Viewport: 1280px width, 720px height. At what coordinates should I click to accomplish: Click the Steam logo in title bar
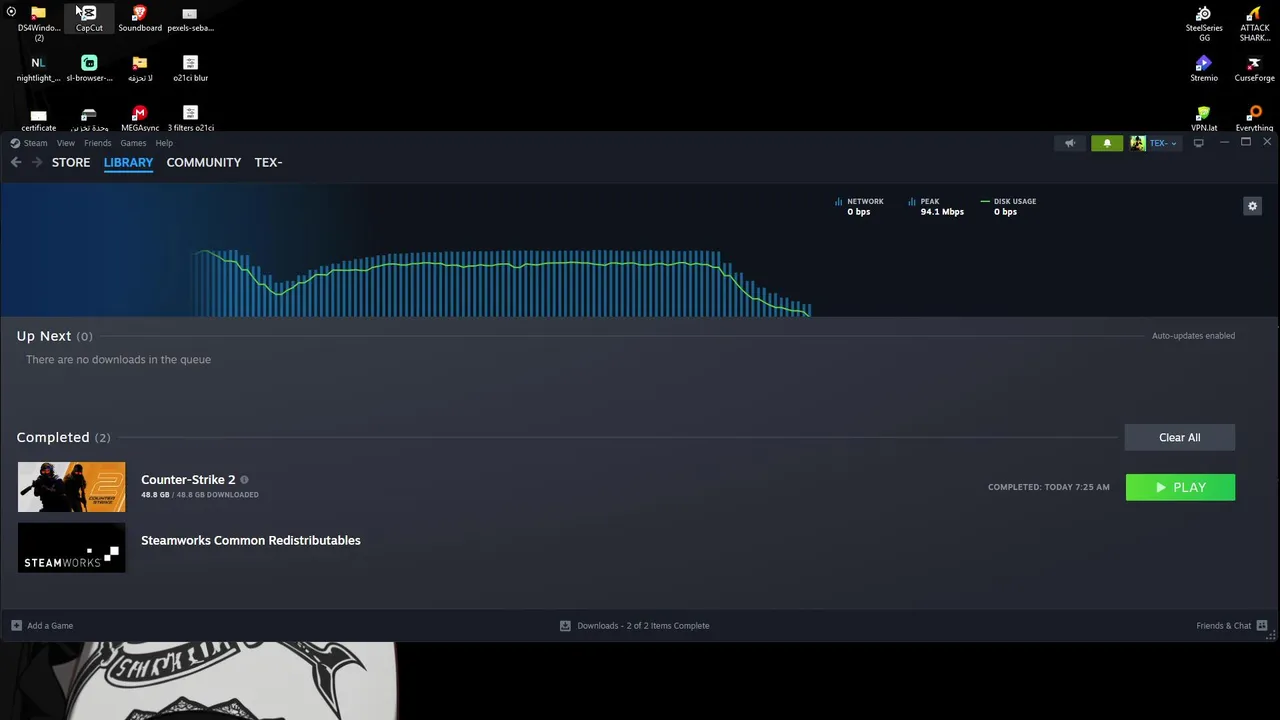[15, 143]
